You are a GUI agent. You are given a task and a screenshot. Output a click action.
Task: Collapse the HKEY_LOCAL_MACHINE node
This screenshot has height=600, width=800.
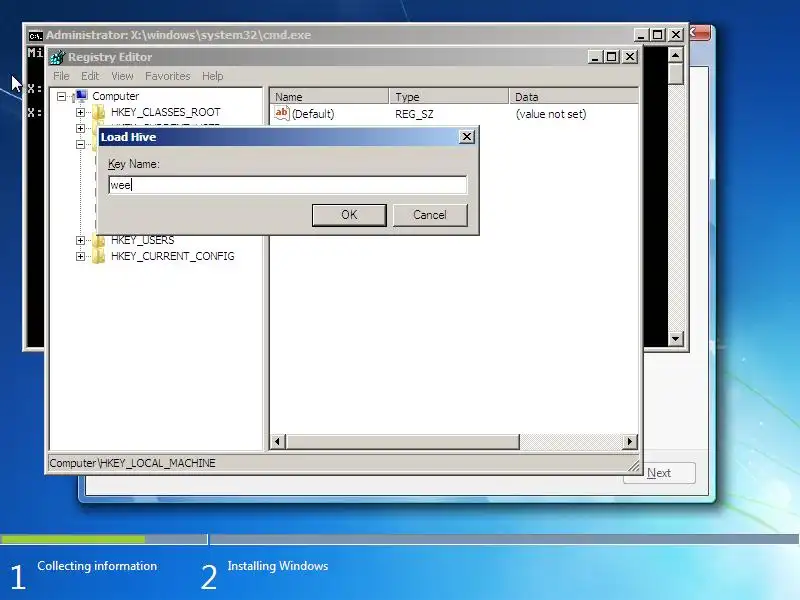tap(80, 144)
